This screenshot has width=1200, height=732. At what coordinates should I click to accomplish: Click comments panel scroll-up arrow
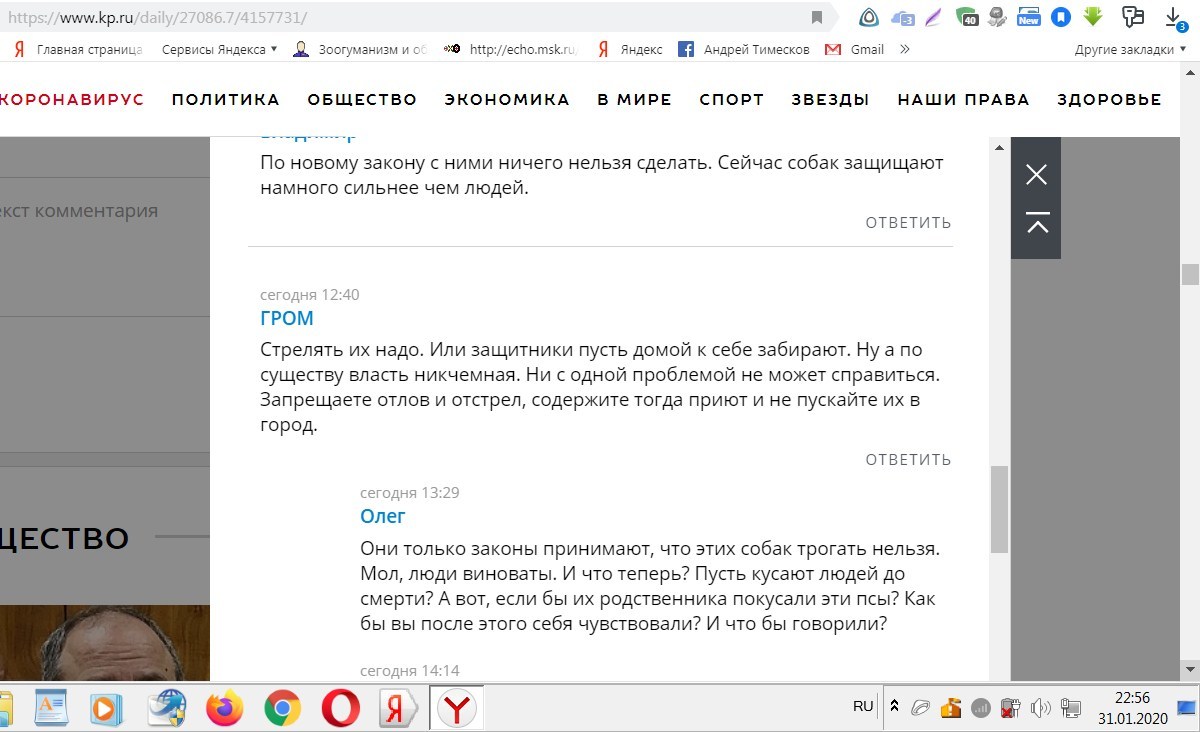coord(999,148)
